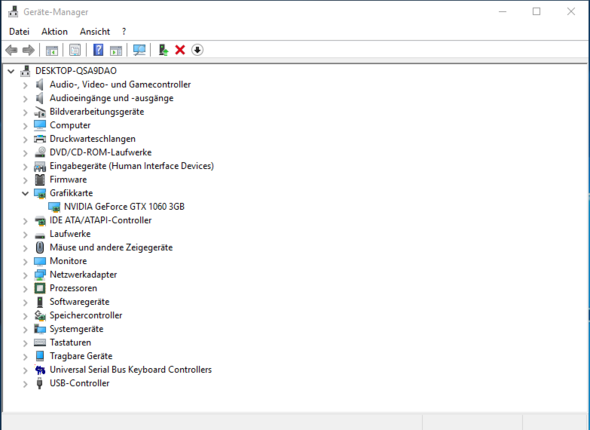Click the show/hide console tree icon
590x430 pixels.
point(52,50)
